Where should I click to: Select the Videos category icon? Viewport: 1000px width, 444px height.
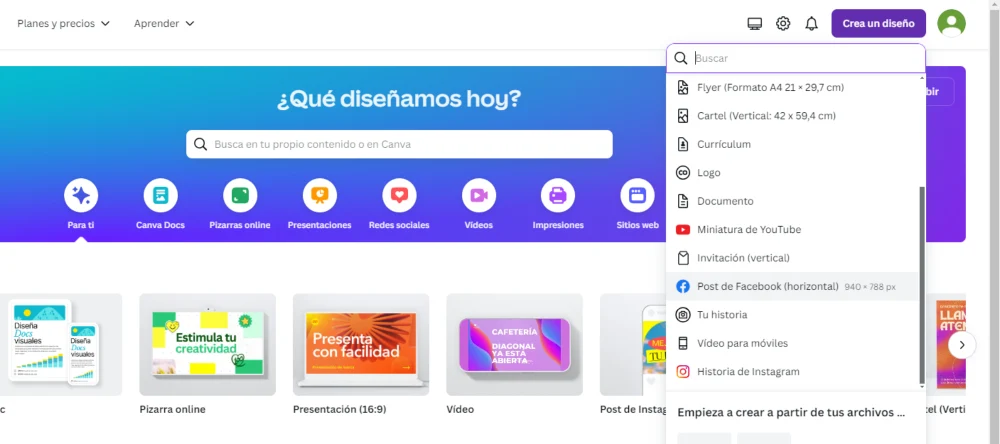(478, 195)
